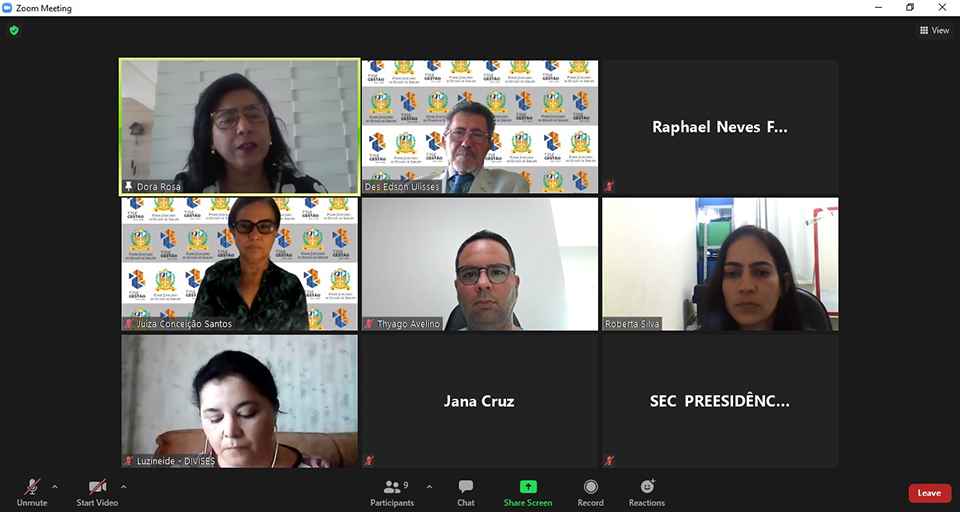Image resolution: width=960 pixels, height=512 pixels.
Task: Click the Zoom logo in the title bar
Action: pyautogui.click(x=7, y=8)
